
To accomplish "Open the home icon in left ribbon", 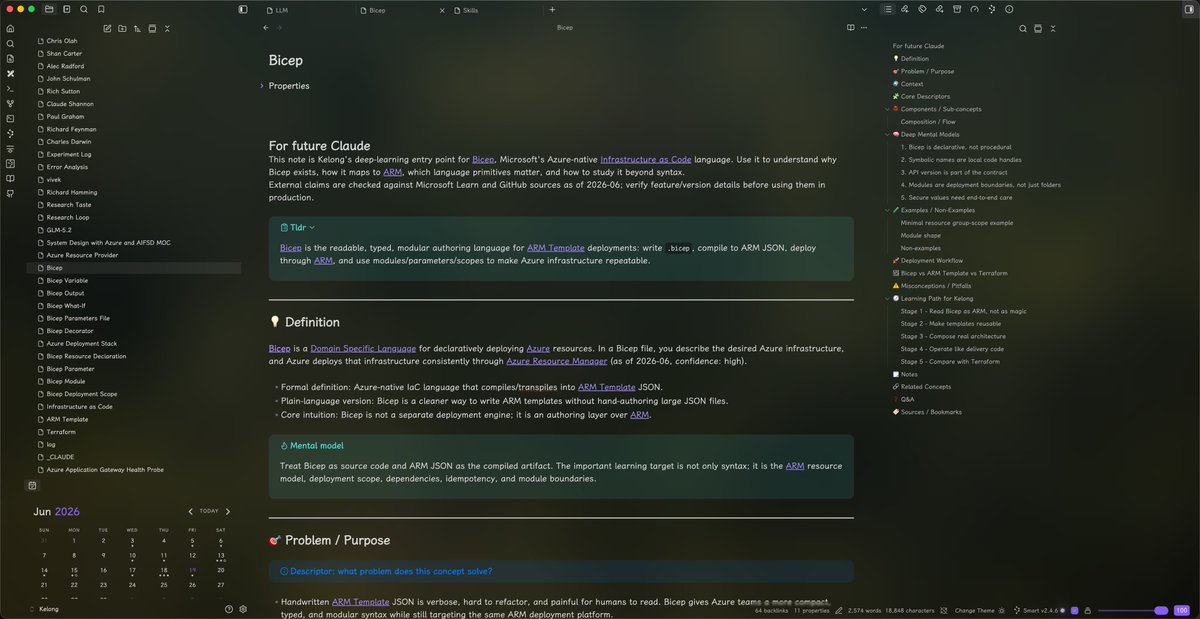I will [x=10, y=28].
